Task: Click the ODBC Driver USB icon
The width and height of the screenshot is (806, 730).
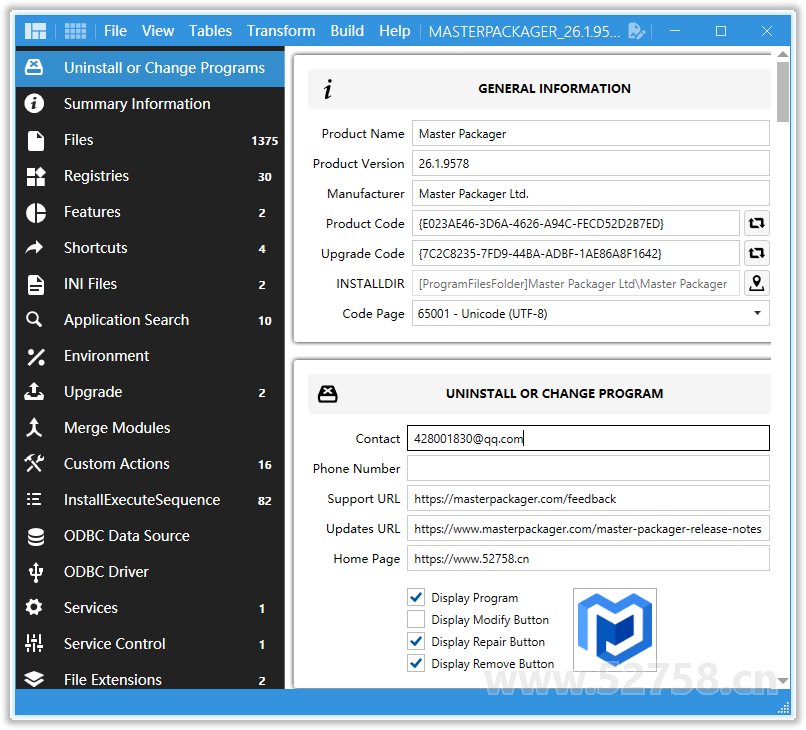Action: pyautogui.click(x=35, y=573)
